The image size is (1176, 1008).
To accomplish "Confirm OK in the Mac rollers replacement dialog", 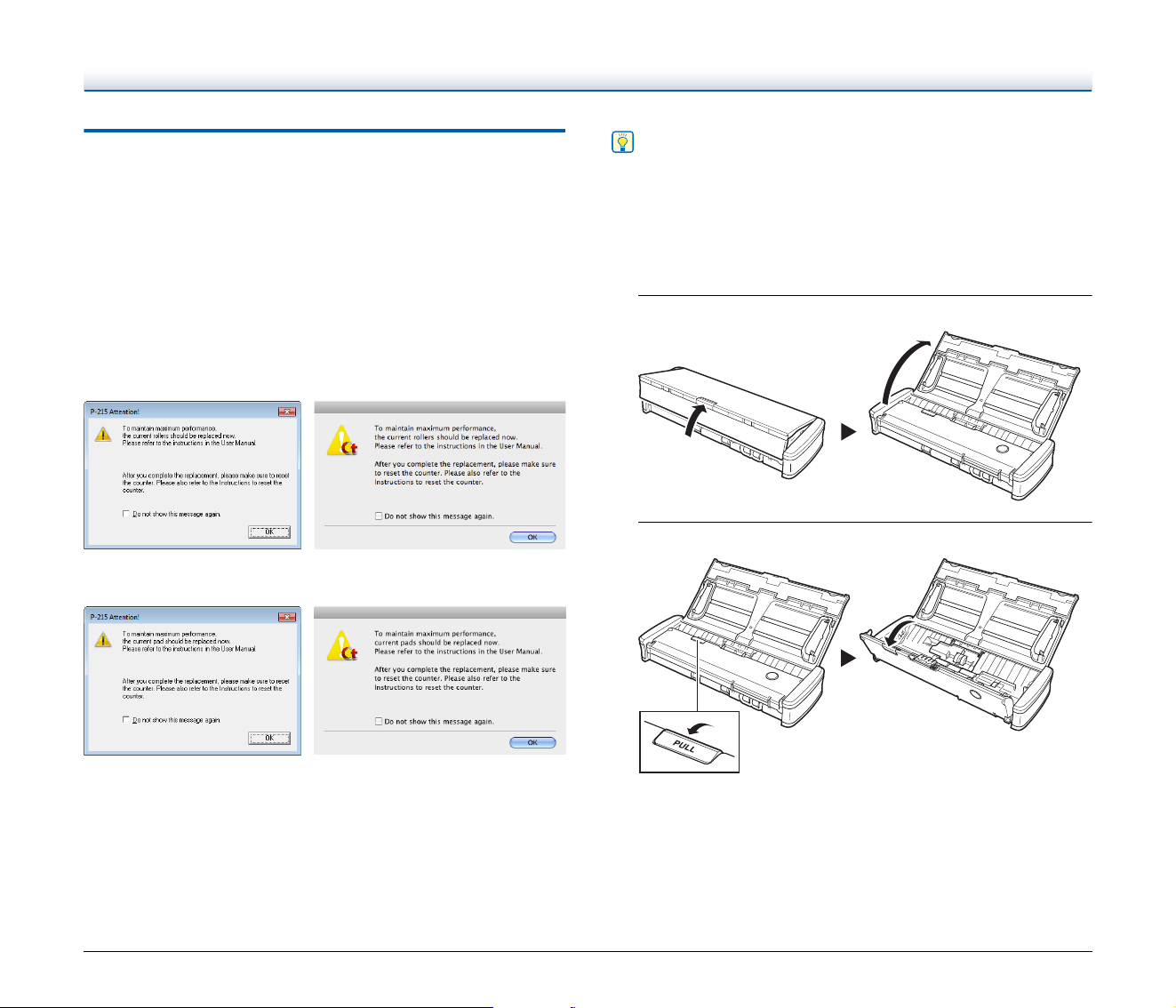I will (x=532, y=537).
